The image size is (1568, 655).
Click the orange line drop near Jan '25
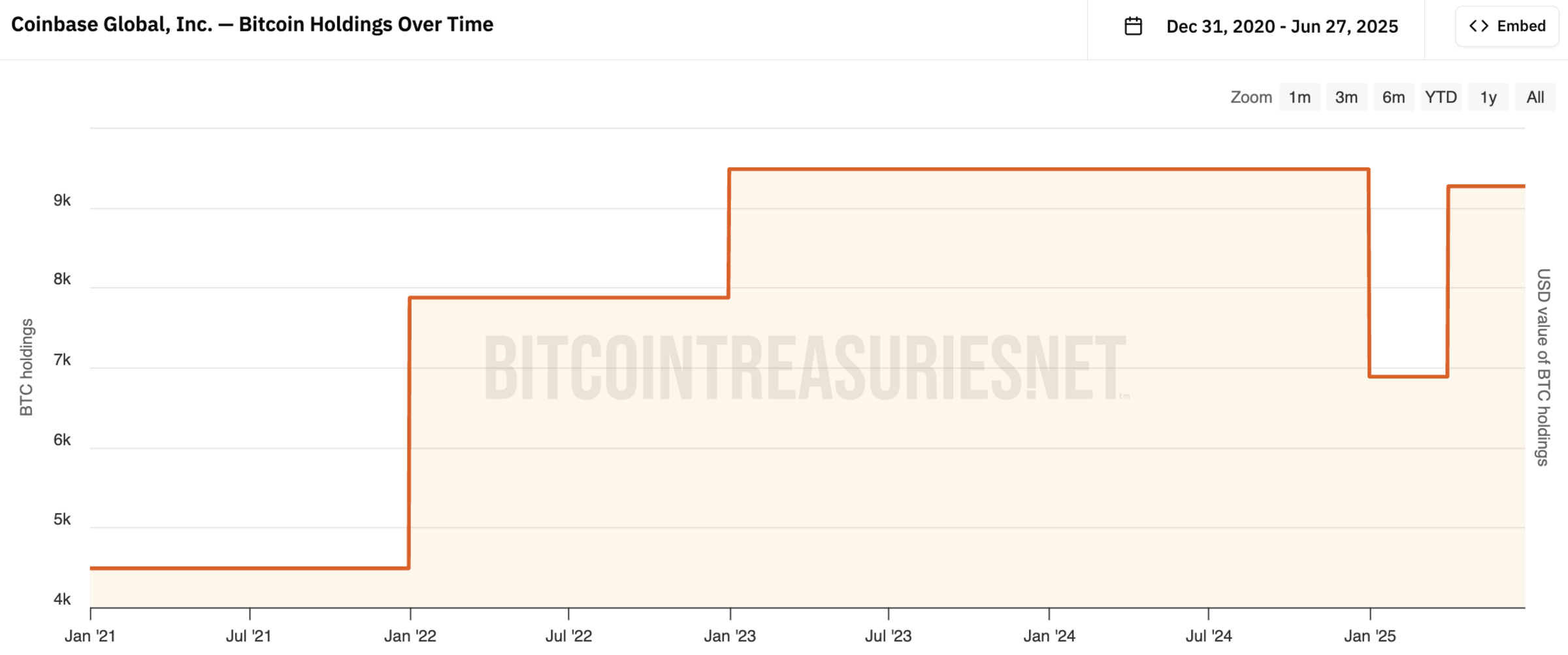pyautogui.click(x=1369, y=273)
